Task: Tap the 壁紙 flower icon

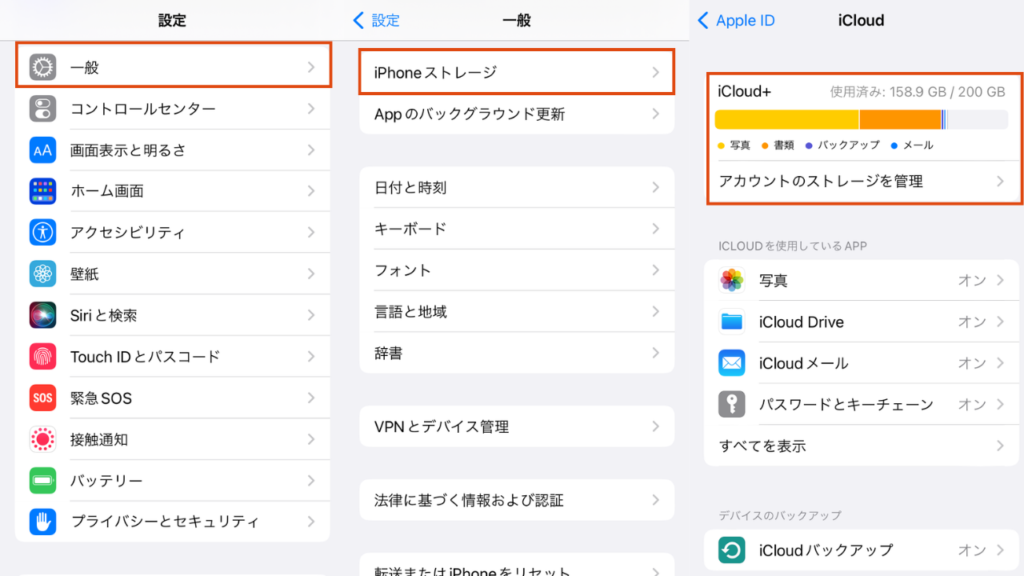Action: pyautogui.click(x=42, y=274)
